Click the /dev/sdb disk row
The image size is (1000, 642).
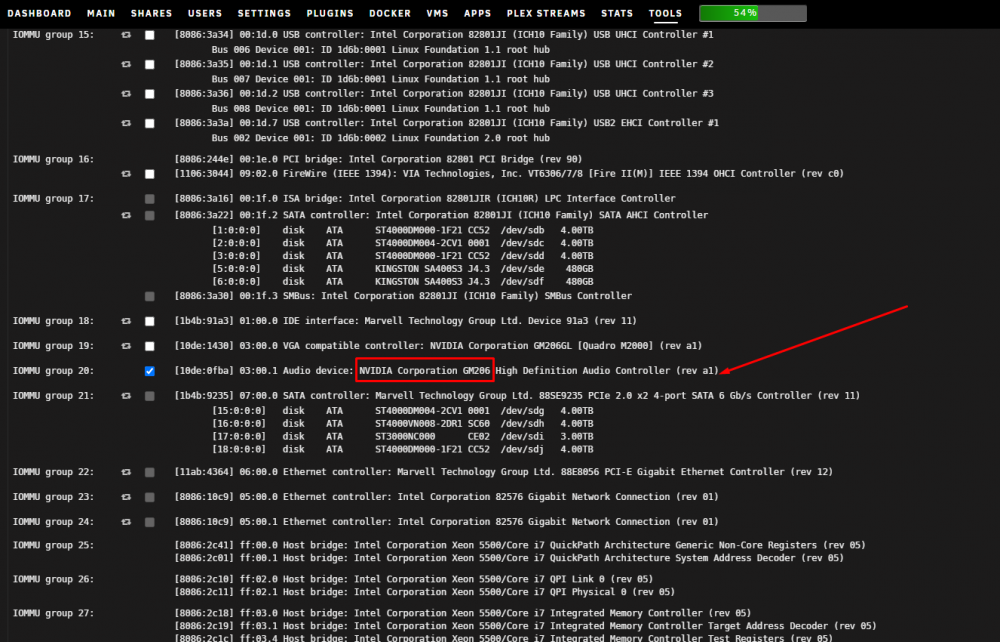tap(402, 230)
